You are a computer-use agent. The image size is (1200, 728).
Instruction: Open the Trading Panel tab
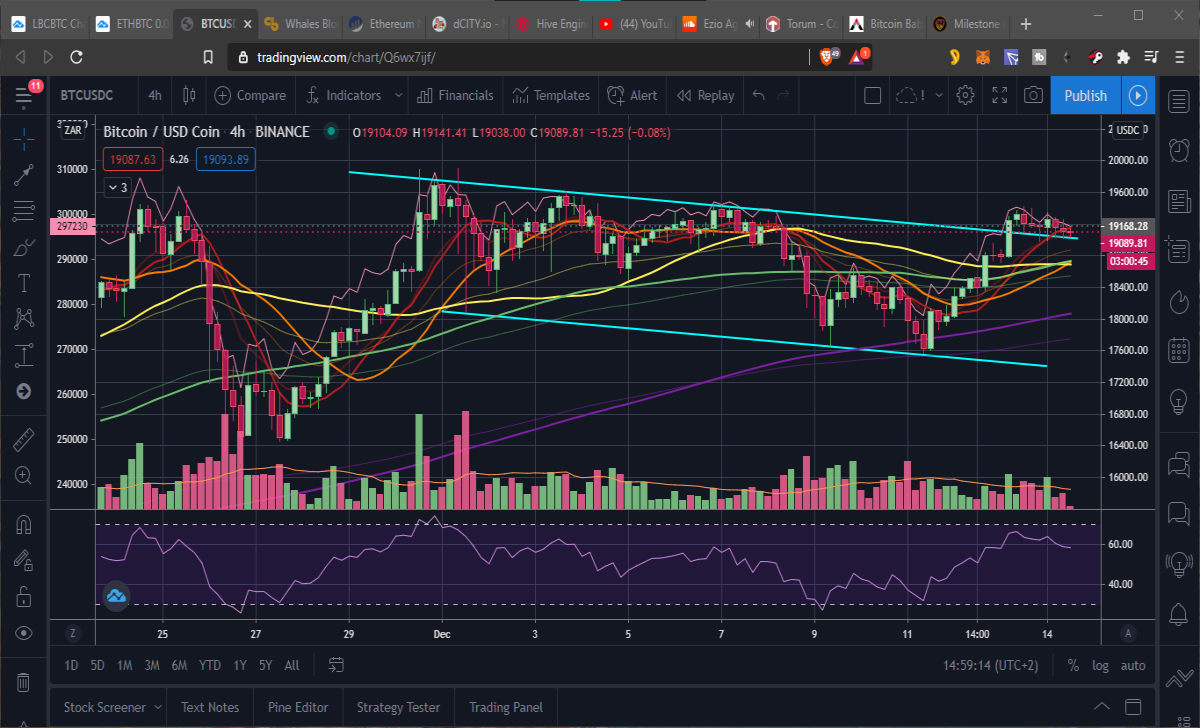pos(506,707)
